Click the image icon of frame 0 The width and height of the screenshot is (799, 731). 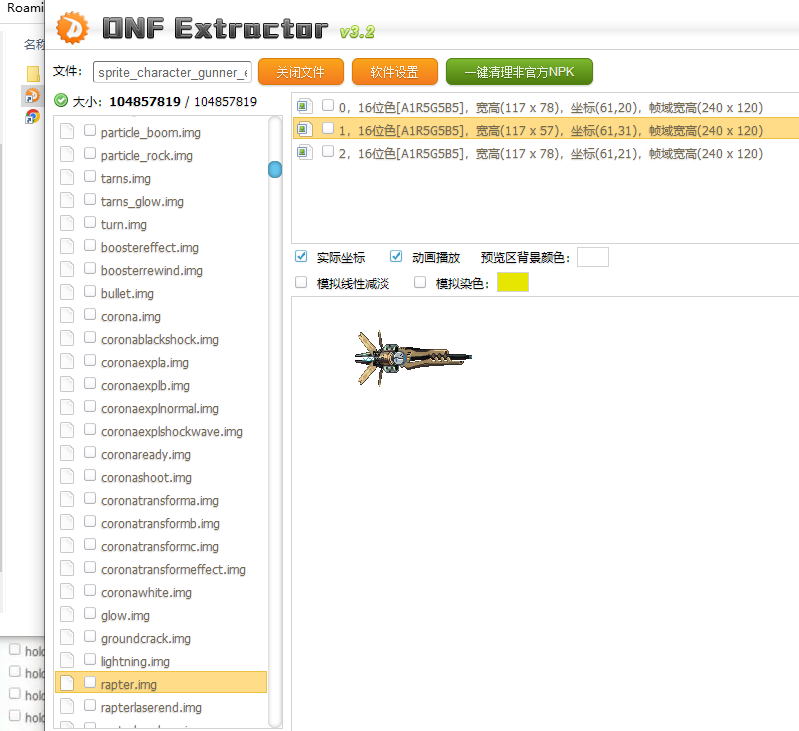click(304, 106)
